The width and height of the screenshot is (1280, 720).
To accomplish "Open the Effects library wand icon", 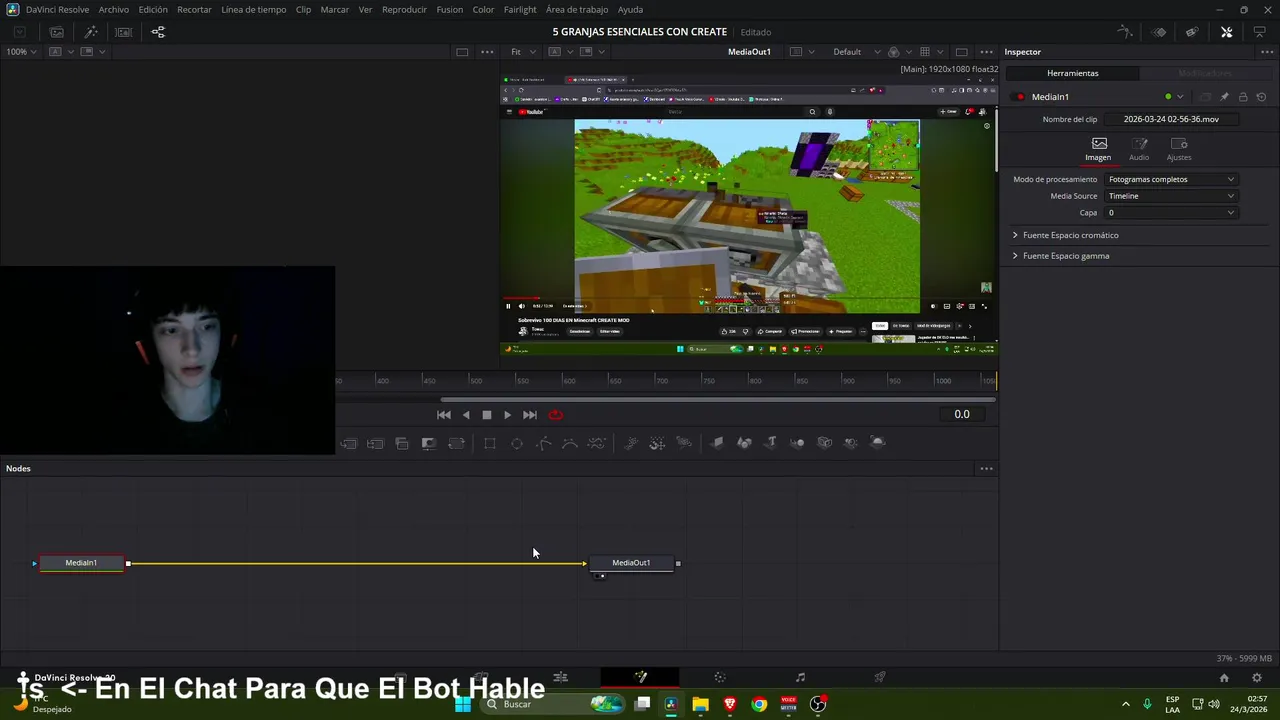I will click(91, 32).
